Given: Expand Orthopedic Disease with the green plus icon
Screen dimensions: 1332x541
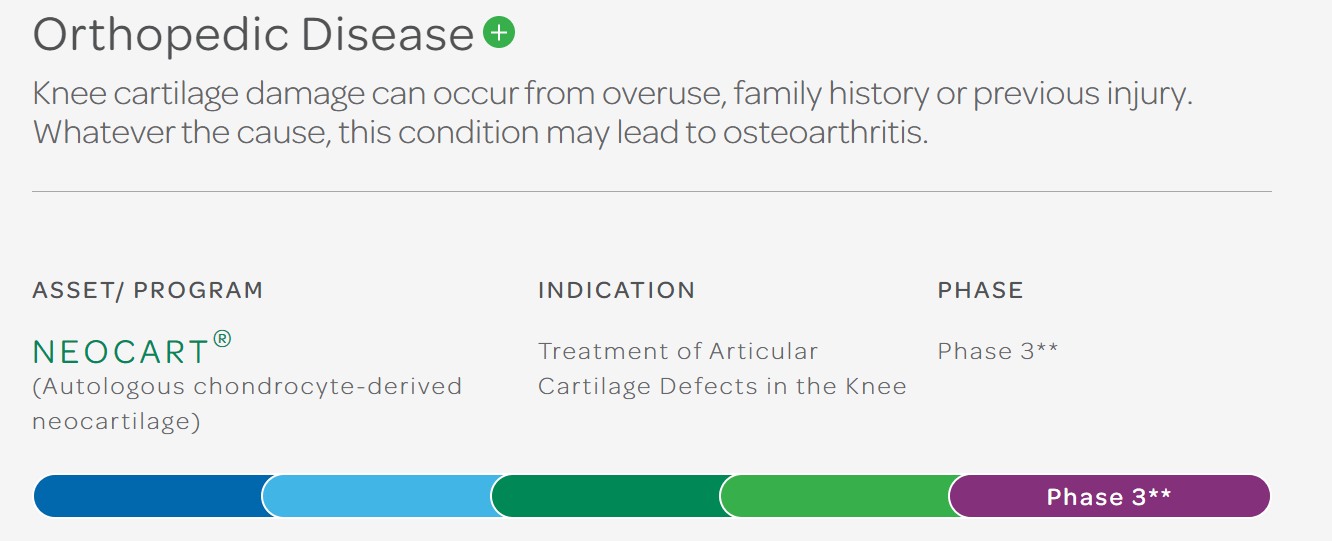Looking at the screenshot, I should pyautogui.click(x=498, y=33).
